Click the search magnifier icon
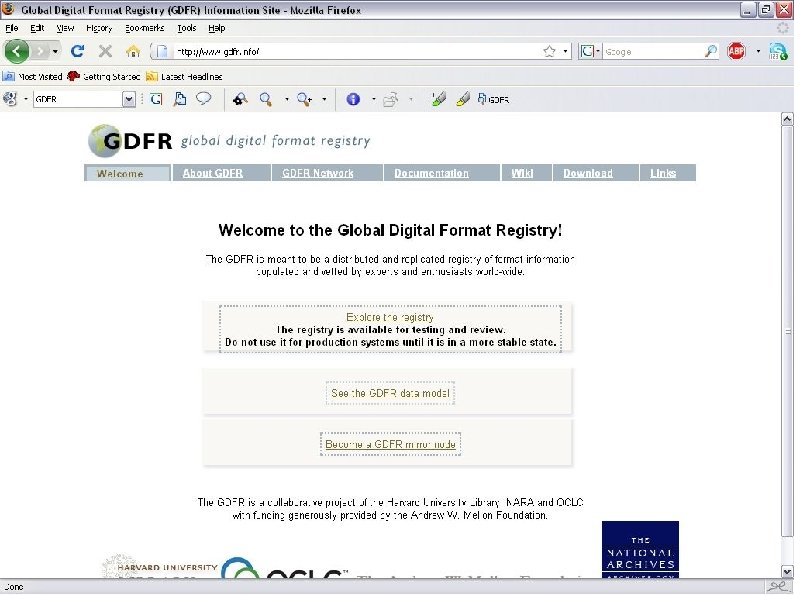The image size is (794, 595). (711, 51)
